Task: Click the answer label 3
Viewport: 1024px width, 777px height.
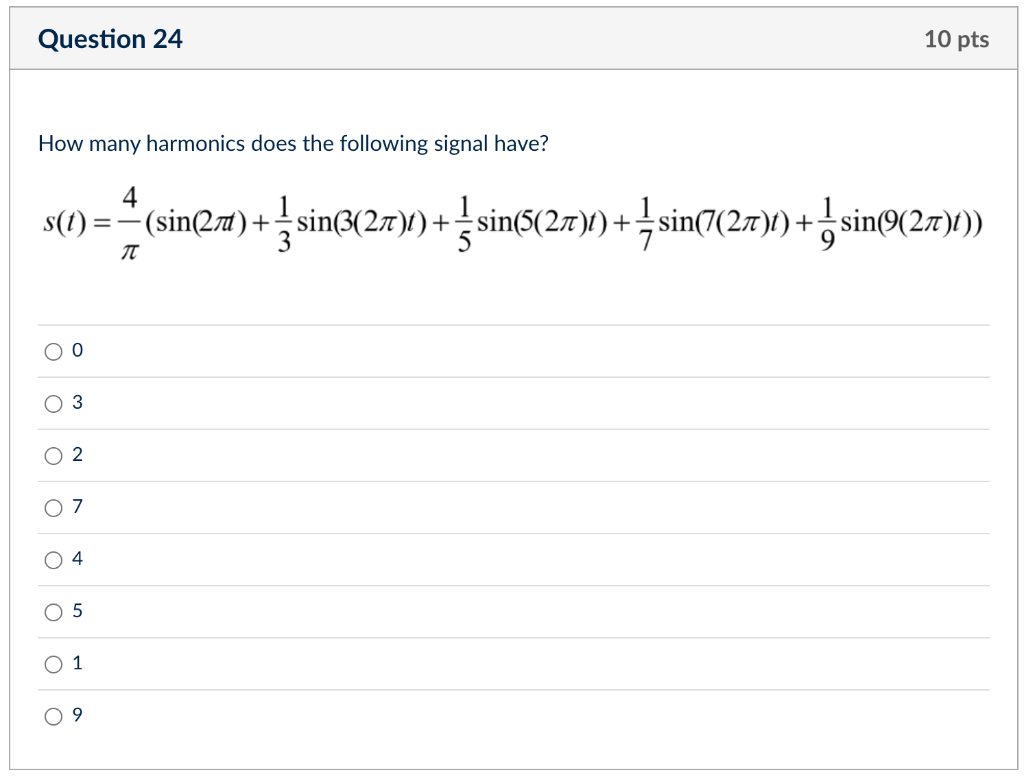Action: pyautogui.click(x=77, y=402)
